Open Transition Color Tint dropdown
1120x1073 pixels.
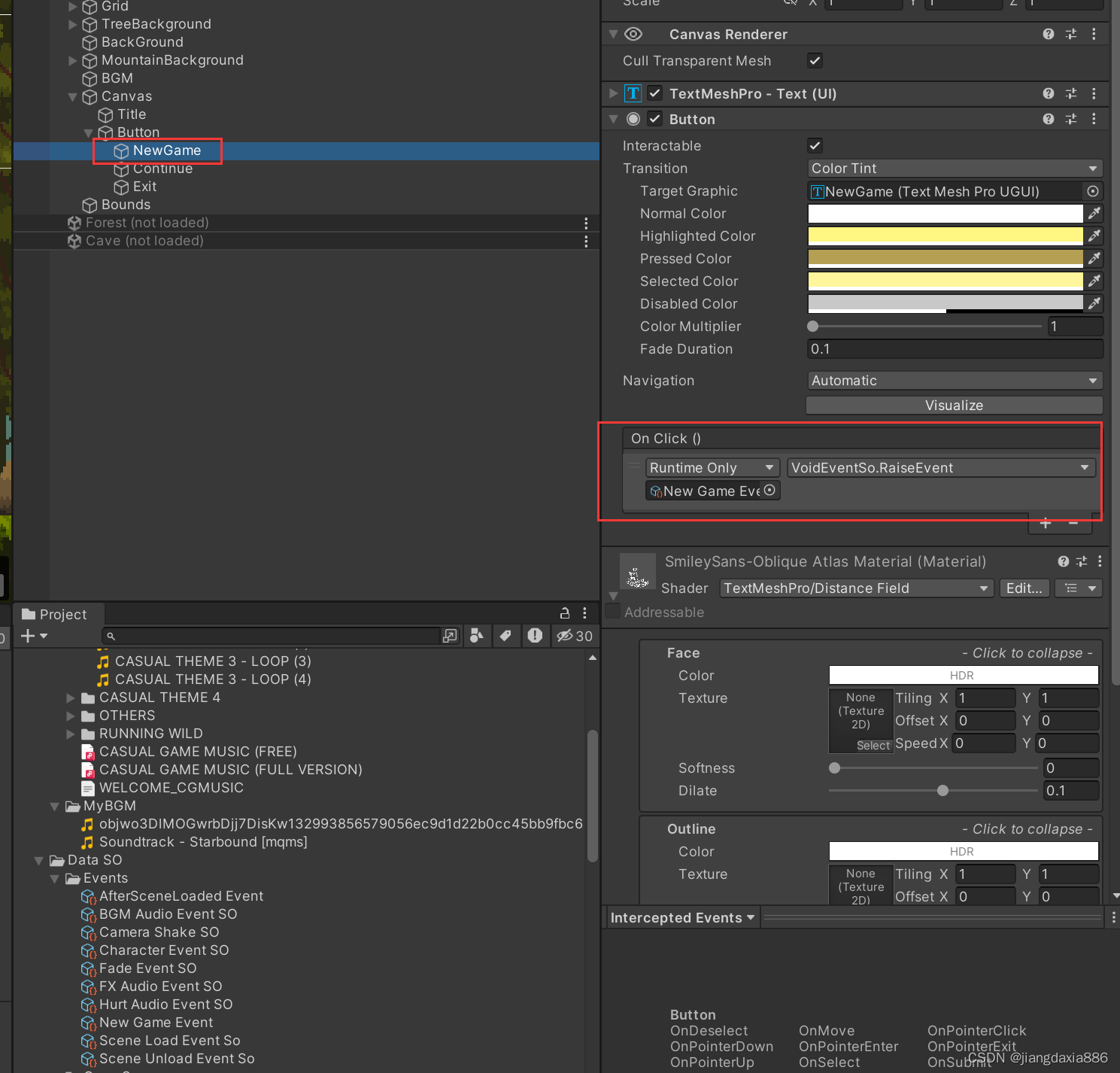pos(955,169)
